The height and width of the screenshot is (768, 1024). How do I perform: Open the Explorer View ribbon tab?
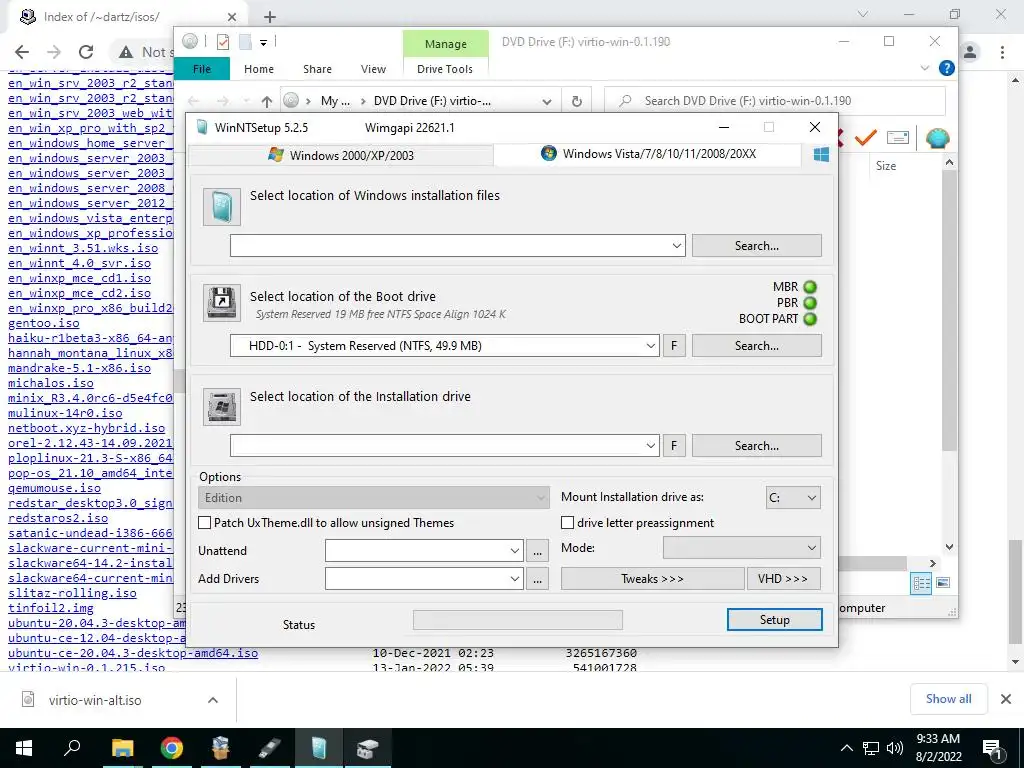373,69
